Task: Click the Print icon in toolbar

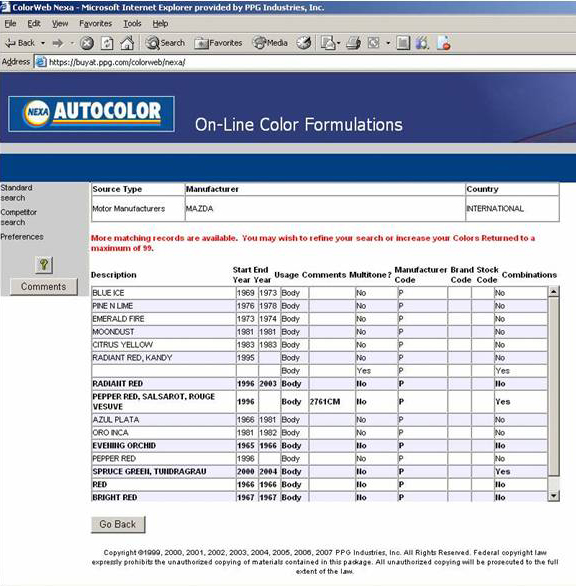Action: (353, 43)
